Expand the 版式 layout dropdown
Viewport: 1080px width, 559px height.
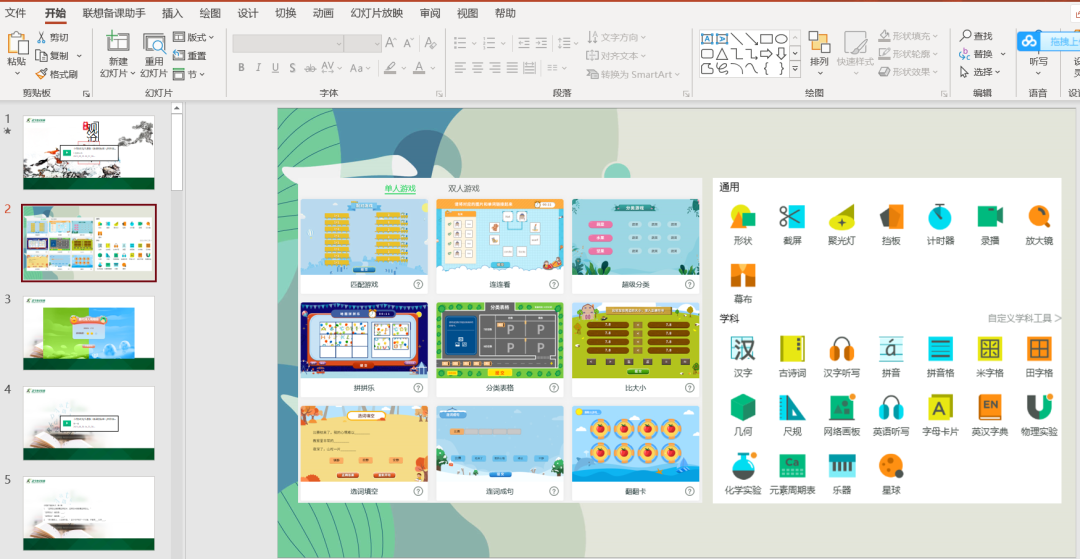point(194,37)
